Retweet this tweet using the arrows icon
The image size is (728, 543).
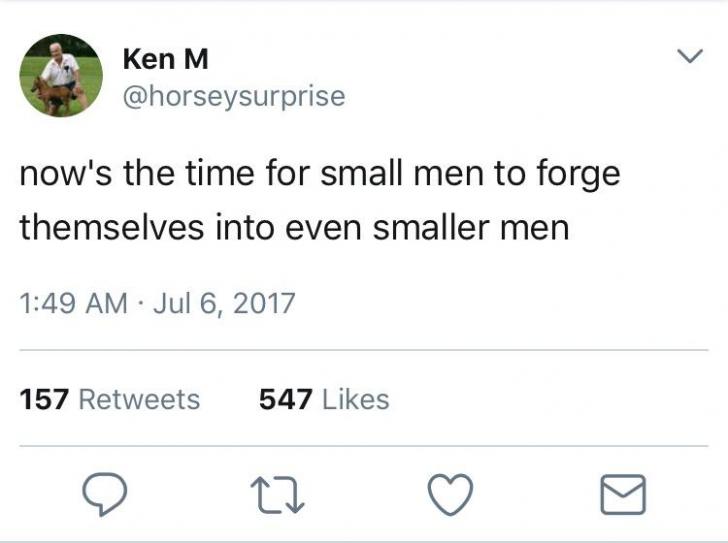(276, 494)
